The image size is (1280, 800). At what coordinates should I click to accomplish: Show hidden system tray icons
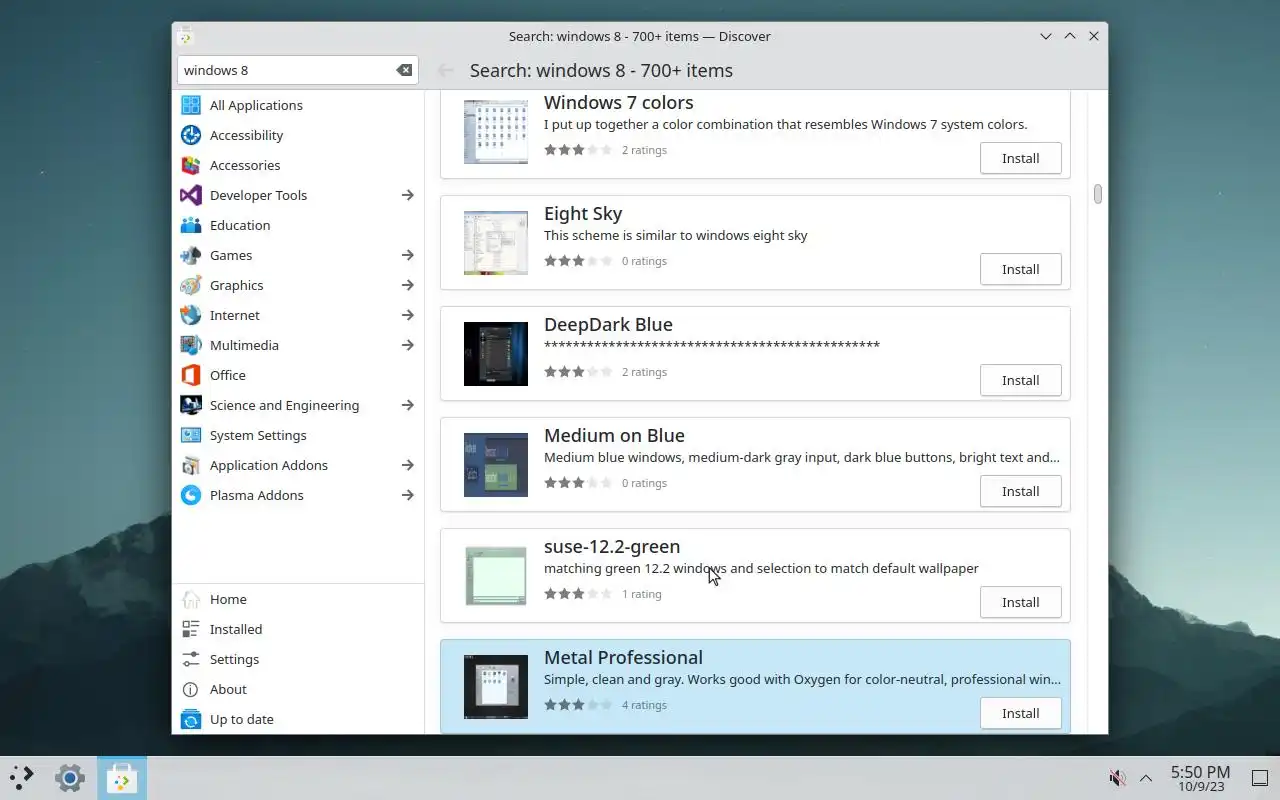tap(1146, 777)
